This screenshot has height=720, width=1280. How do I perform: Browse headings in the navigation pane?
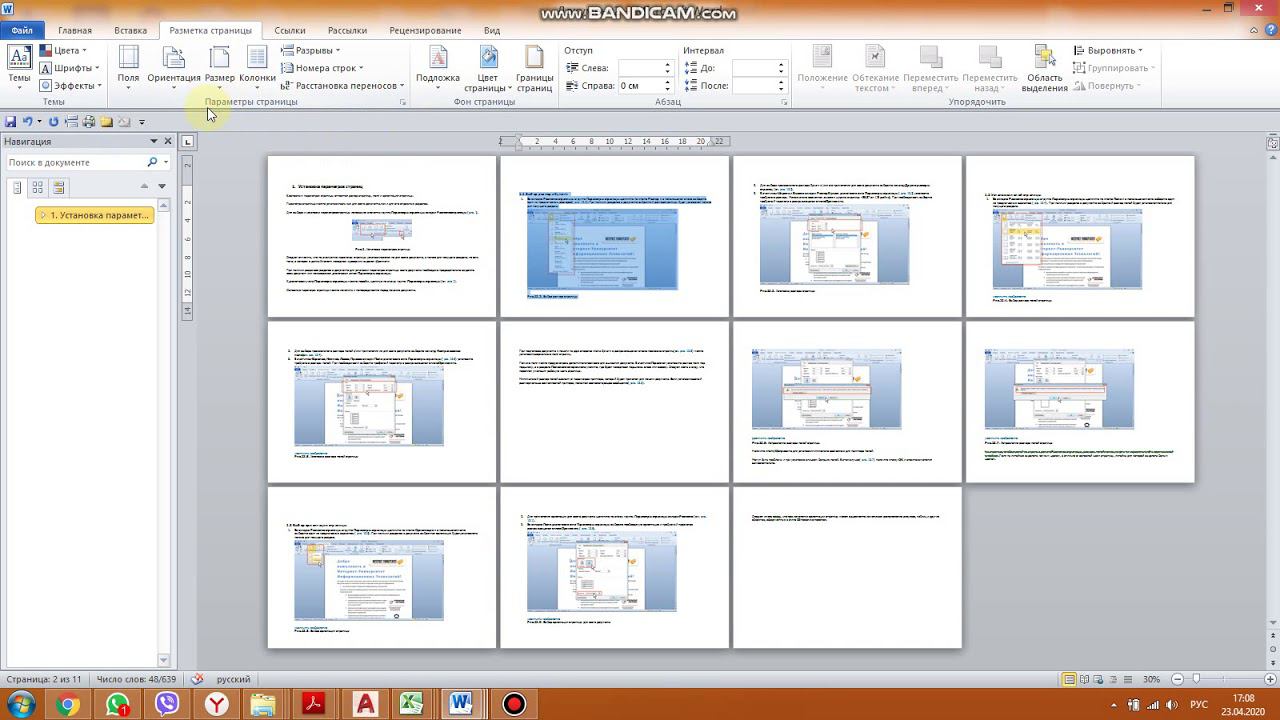(x=17, y=187)
